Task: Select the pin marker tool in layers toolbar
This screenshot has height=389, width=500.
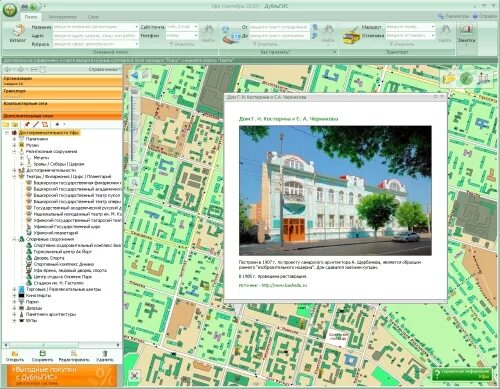Action: pyautogui.click(x=27, y=124)
